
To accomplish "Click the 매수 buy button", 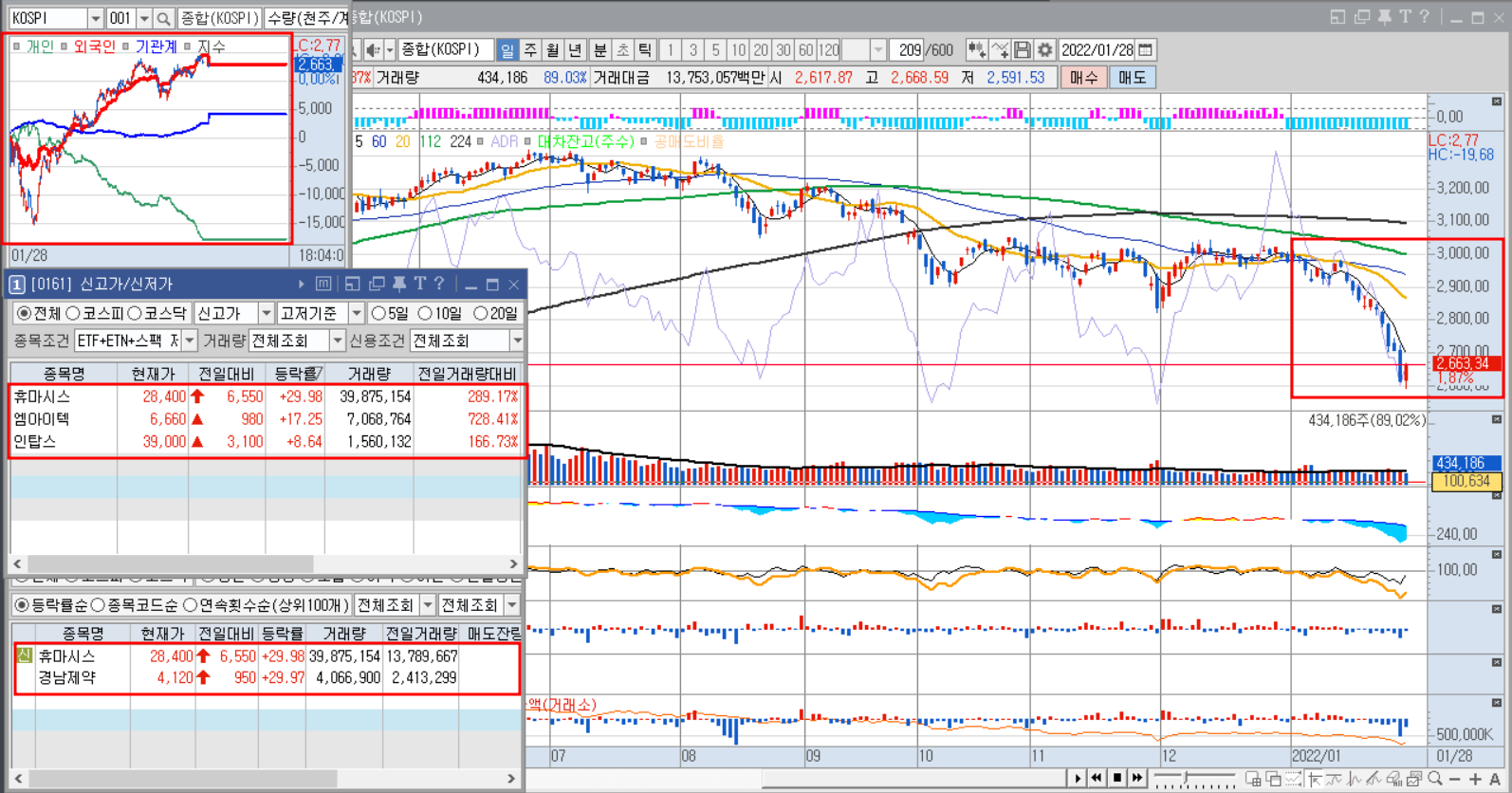I will pyautogui.click(x=1083, y=78).
